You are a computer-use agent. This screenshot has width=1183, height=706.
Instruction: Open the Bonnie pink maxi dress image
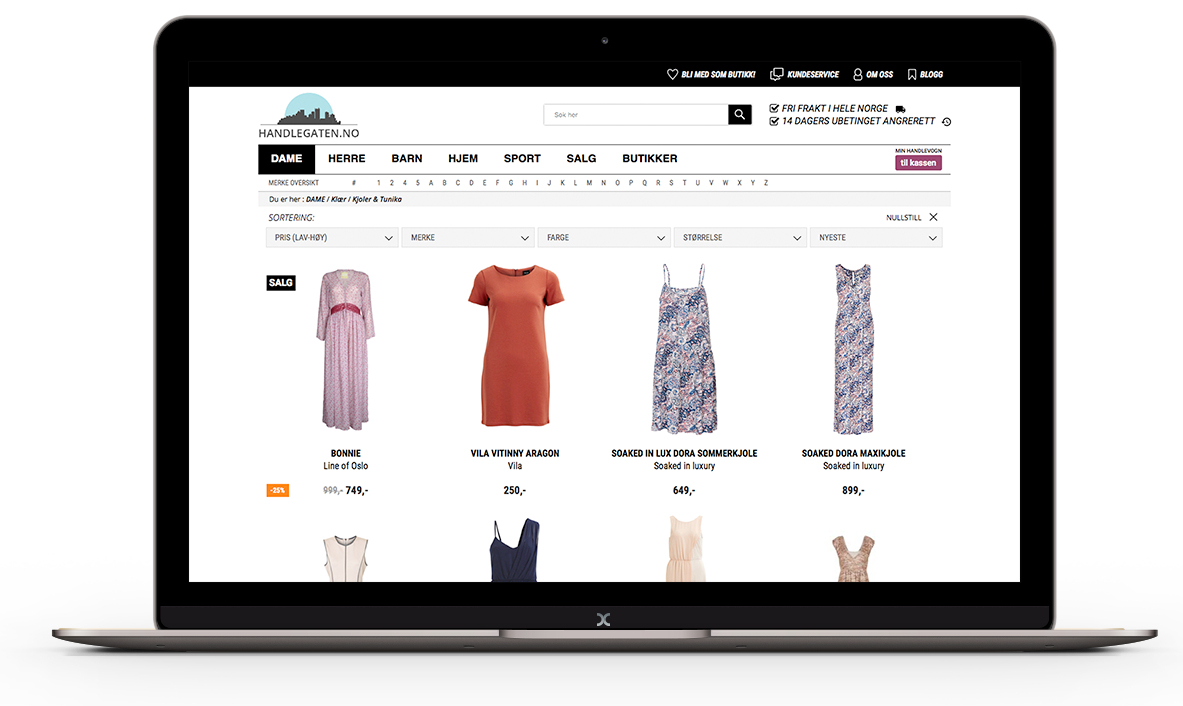pyautogui.click(x=346, y=350)
